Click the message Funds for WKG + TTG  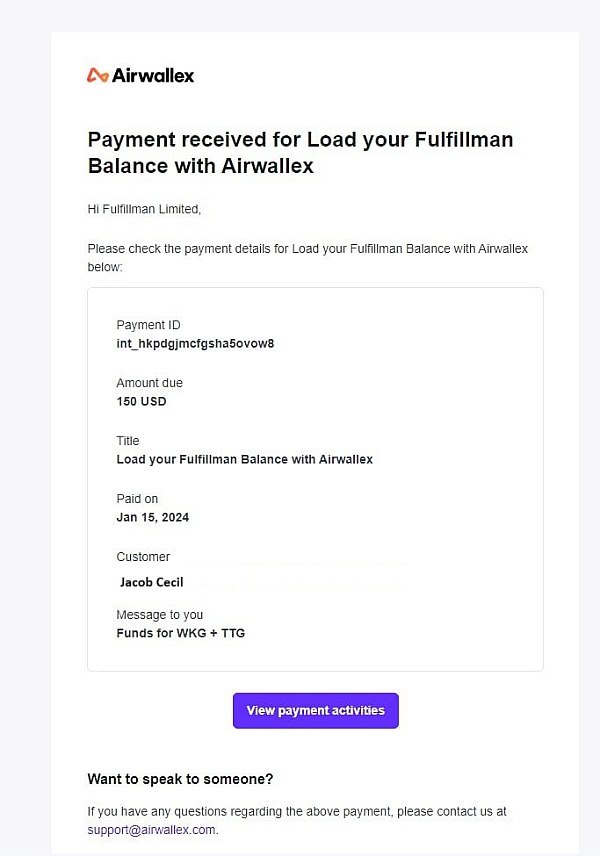pos(181,633)
